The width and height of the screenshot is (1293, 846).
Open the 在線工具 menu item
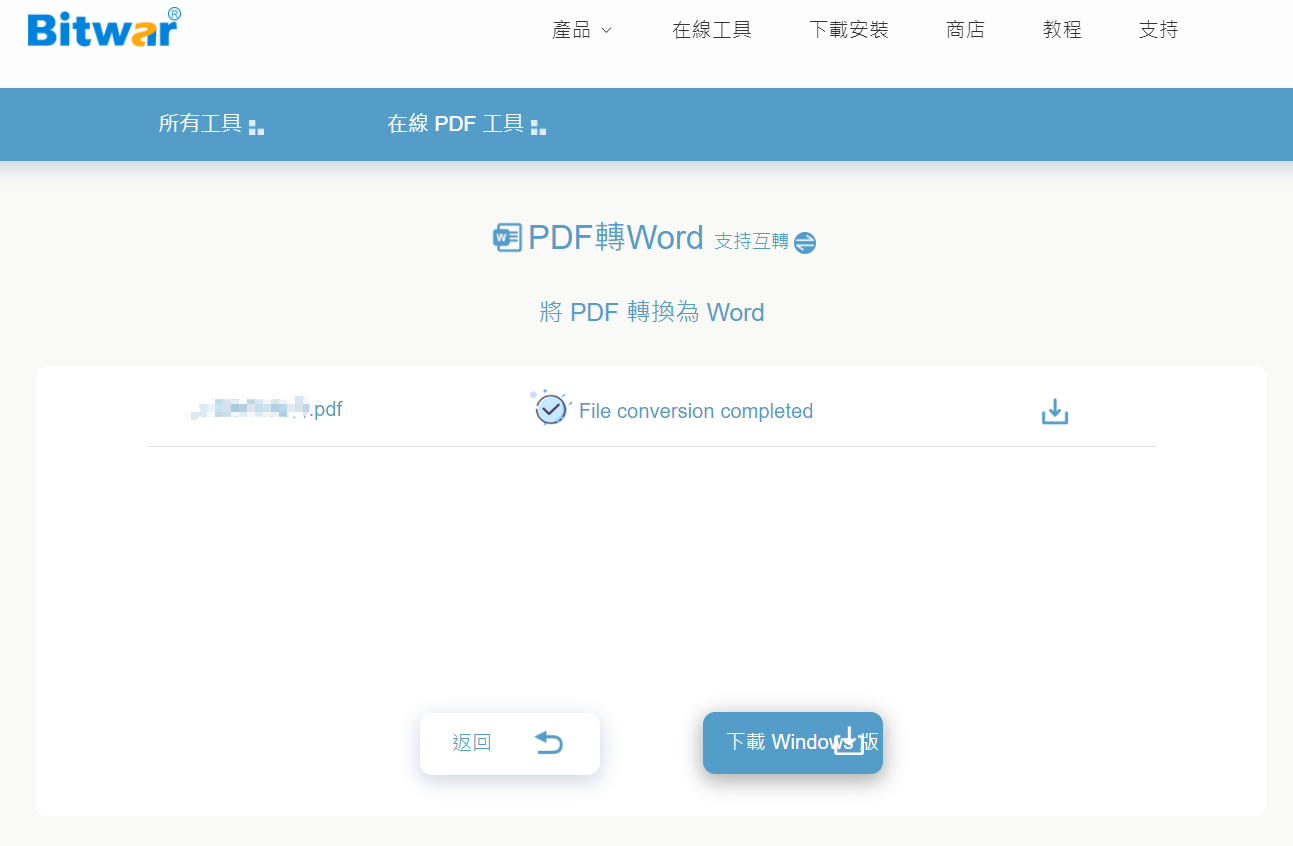712,30
